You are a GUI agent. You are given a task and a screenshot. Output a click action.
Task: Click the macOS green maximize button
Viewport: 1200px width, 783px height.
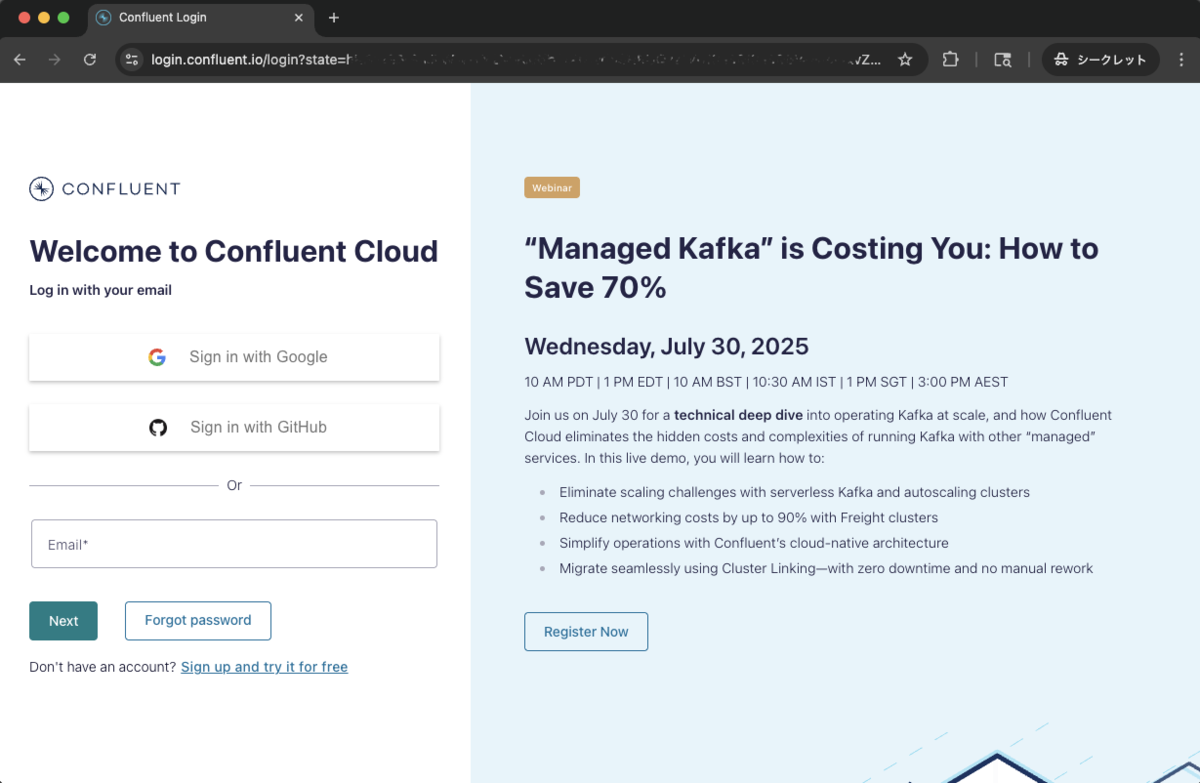[x=64, y=18]
